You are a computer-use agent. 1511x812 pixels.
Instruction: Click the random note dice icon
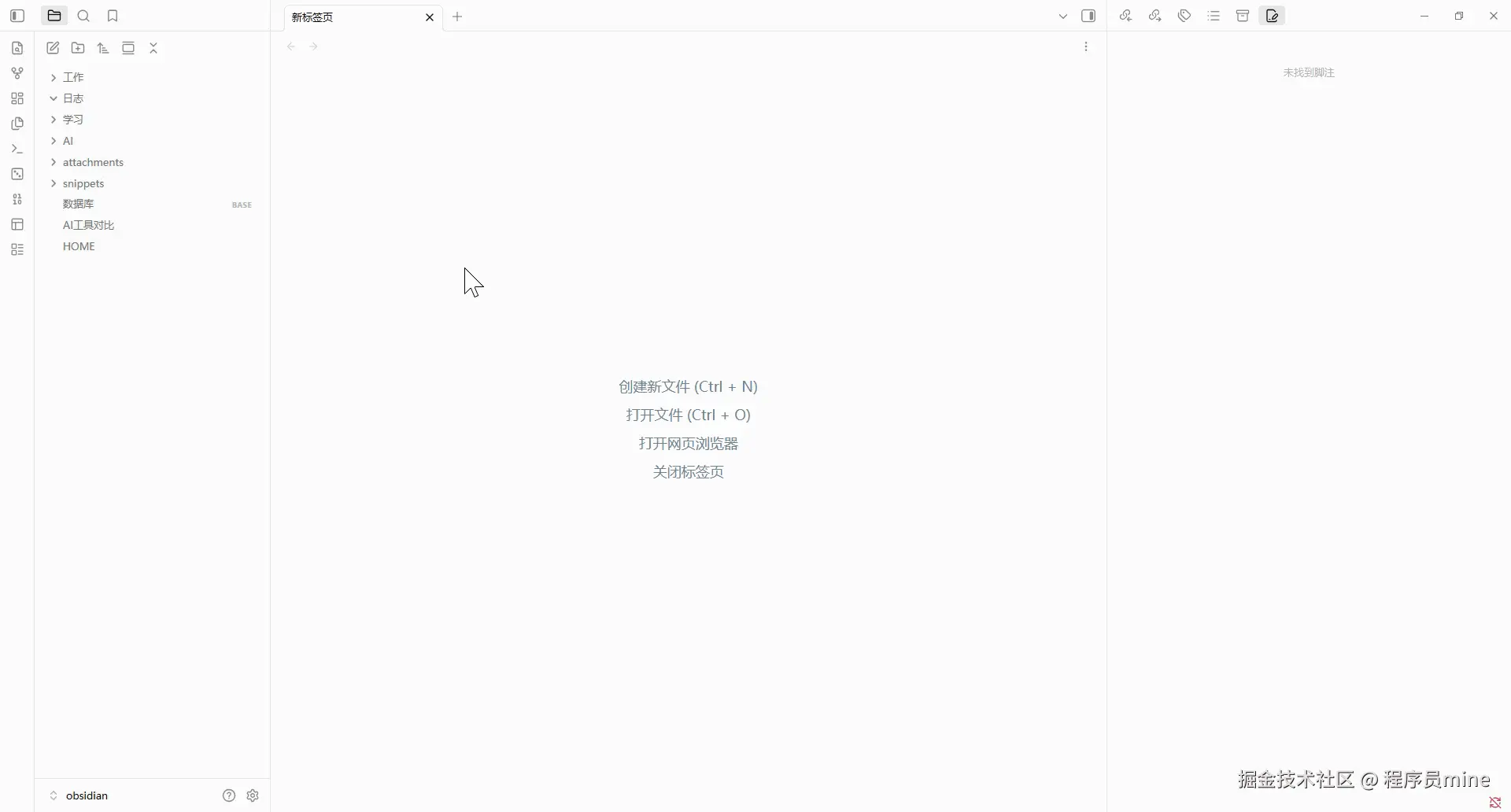pos(17,174)
